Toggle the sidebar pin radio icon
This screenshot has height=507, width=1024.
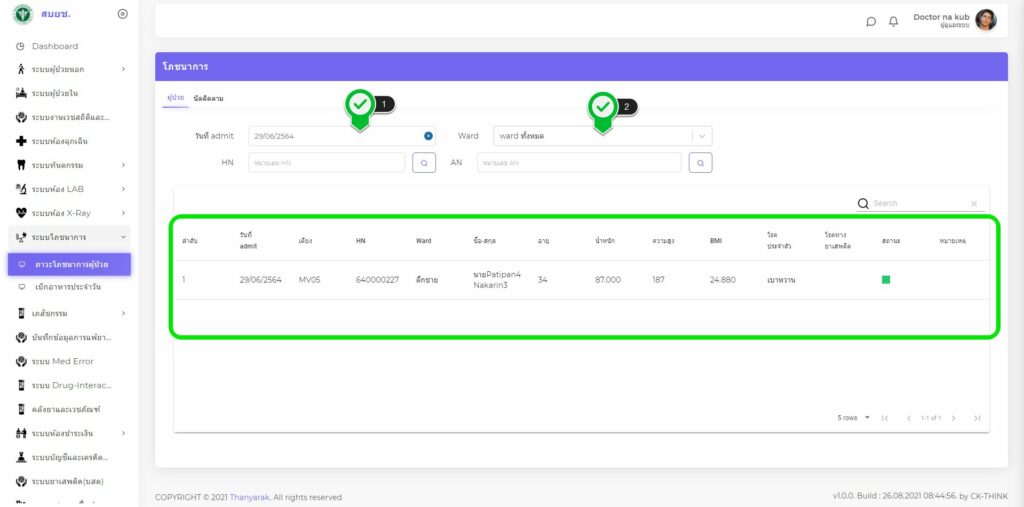point(122,13)
